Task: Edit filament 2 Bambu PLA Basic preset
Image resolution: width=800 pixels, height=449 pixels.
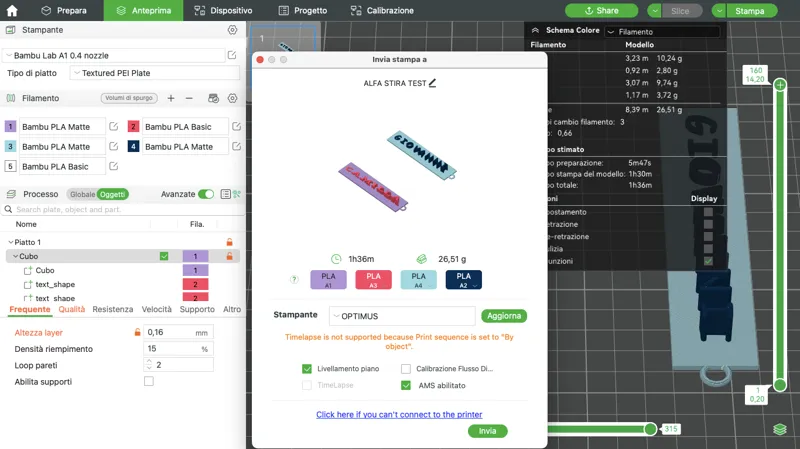Action: coord(236,126)
